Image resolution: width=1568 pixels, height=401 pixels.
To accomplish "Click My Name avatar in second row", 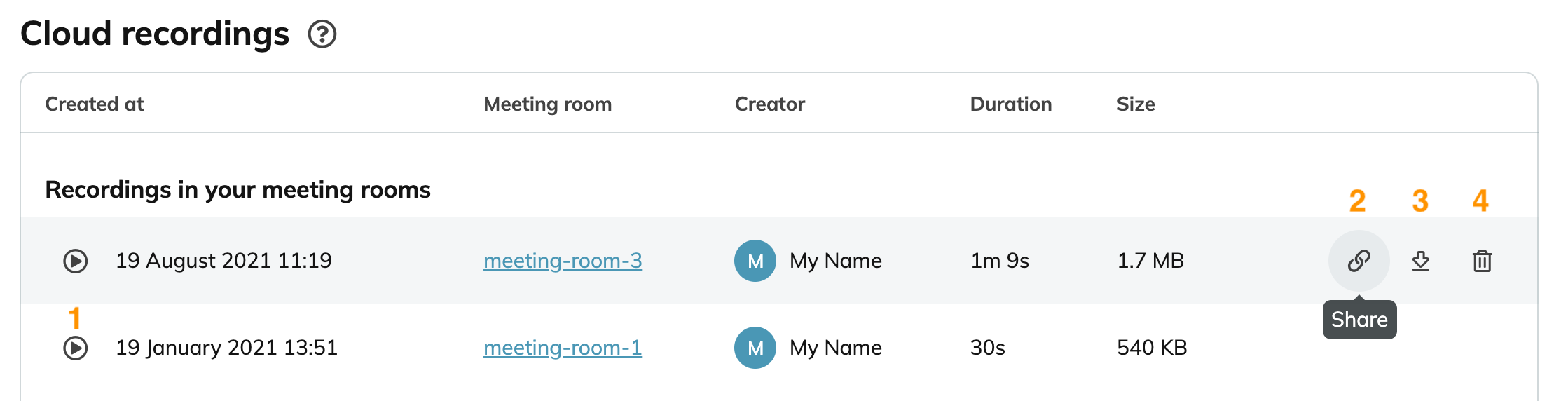I will click(755, 348).
